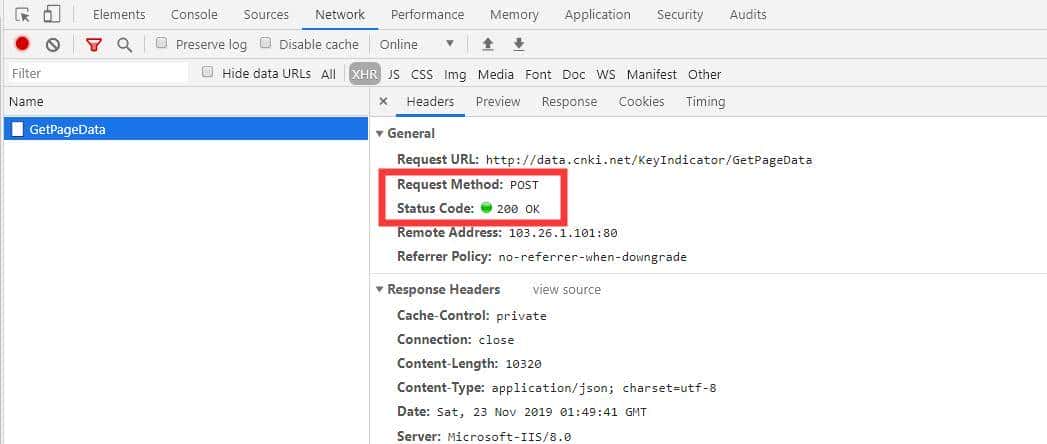
Task: Close the request details pane
Action: pos(384,102)
